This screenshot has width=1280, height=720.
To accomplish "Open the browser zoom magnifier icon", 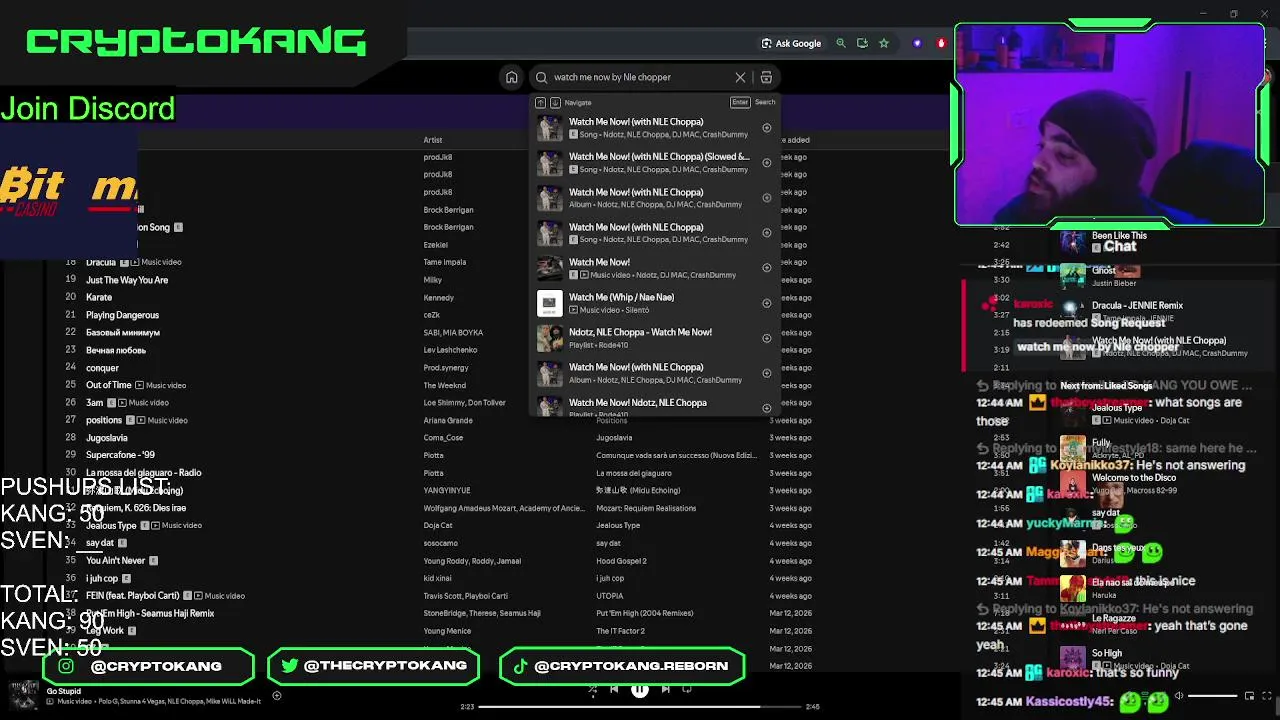I will click(x=841, y=43).
